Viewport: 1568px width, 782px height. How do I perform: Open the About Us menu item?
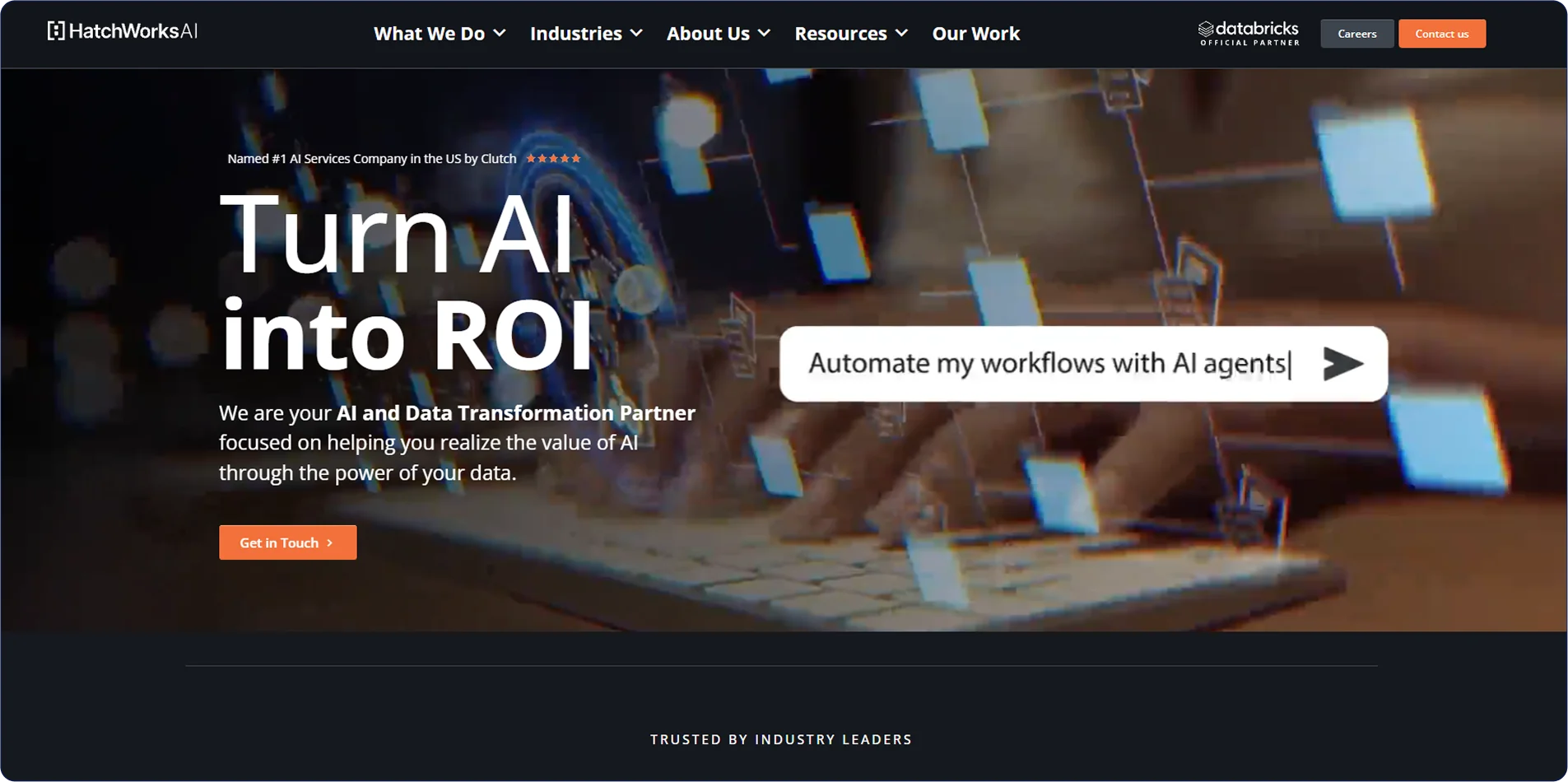[x=708, y=34]
